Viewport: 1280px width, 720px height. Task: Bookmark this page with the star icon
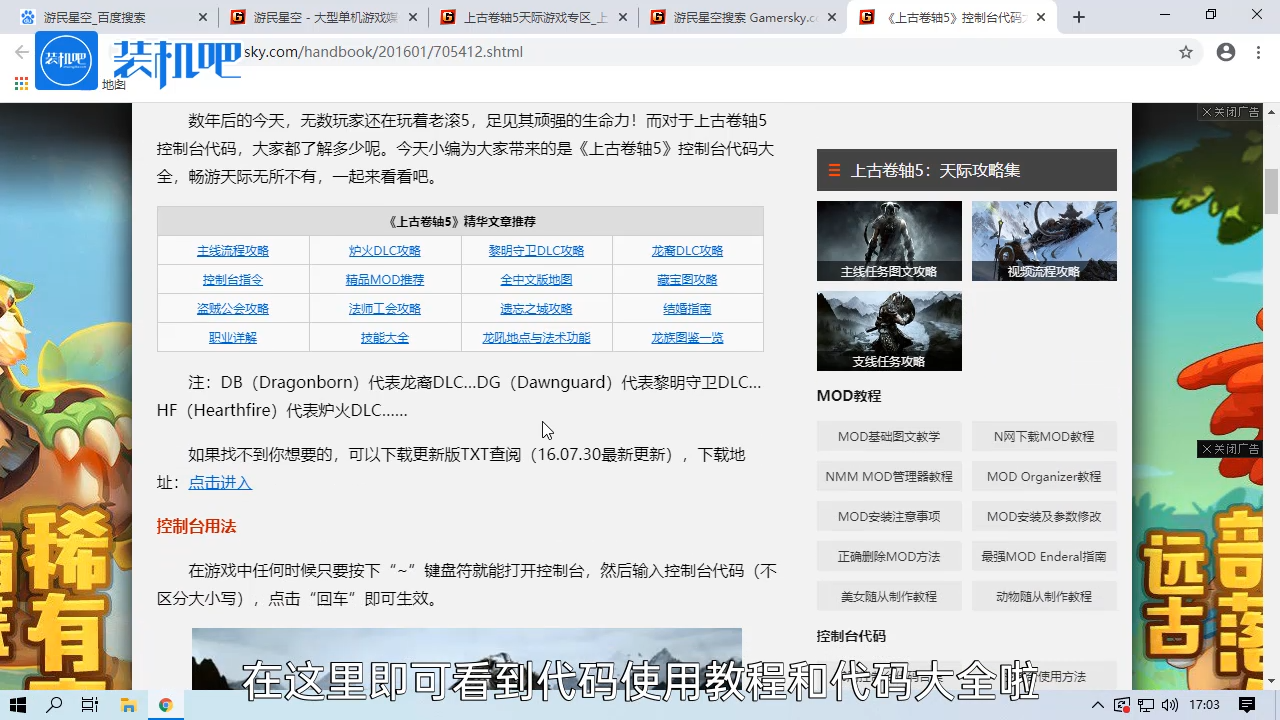pyautogui.click(x=1186, y=52)
